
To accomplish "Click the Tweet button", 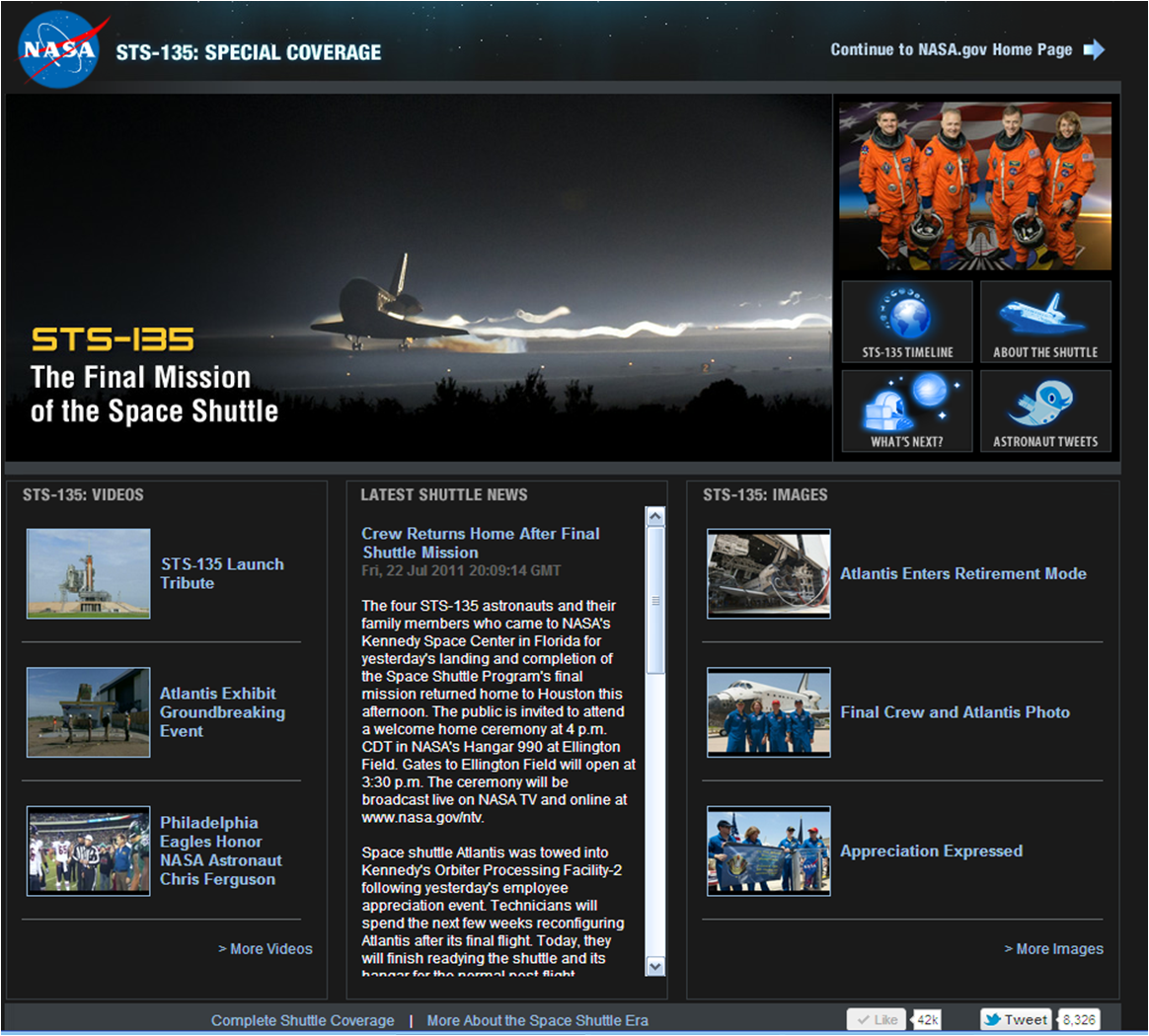I will pos(1016,1020).
